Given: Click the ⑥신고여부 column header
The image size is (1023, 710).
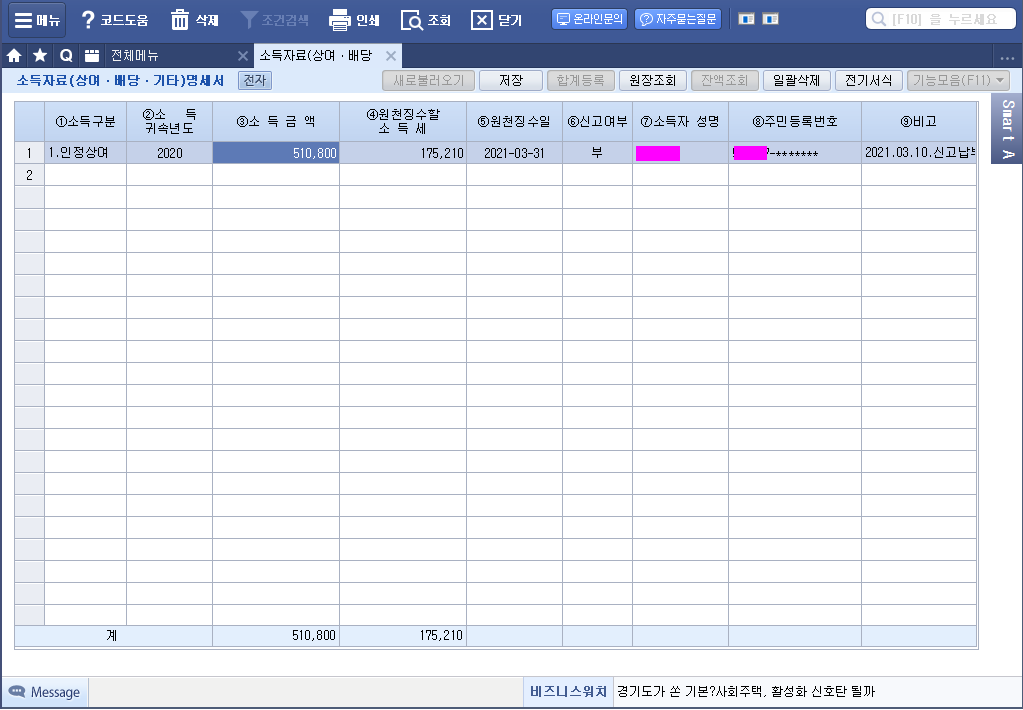Looking at the screenshot, I should click(597, 121).
